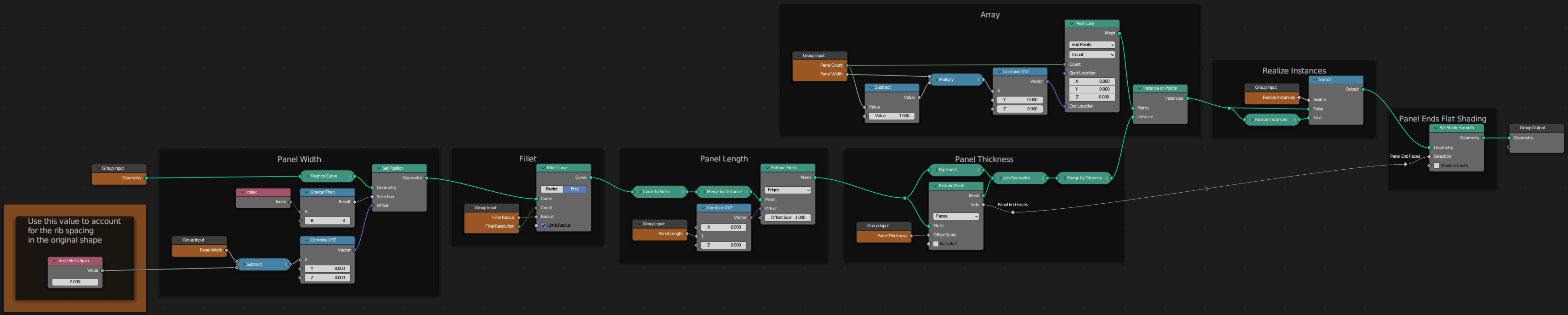
Task: Click Geometry input socket on Group Output
Action: coord(1509,137)
